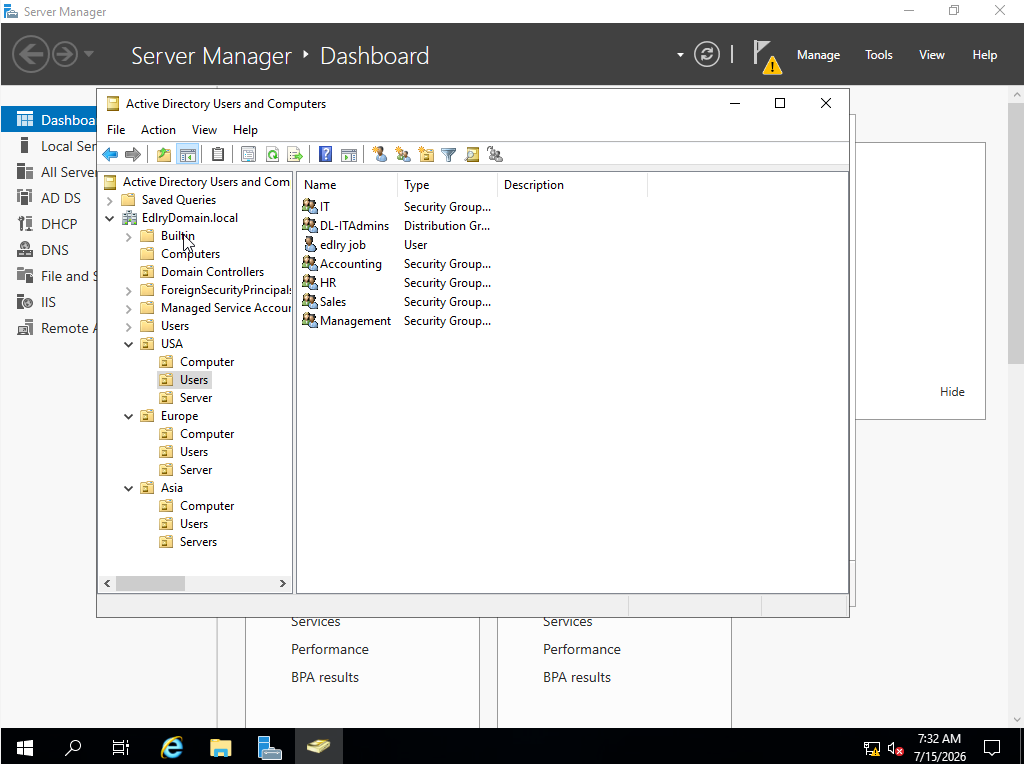
Task: Open the View menu in ADUC
Action: coord(204,130)
